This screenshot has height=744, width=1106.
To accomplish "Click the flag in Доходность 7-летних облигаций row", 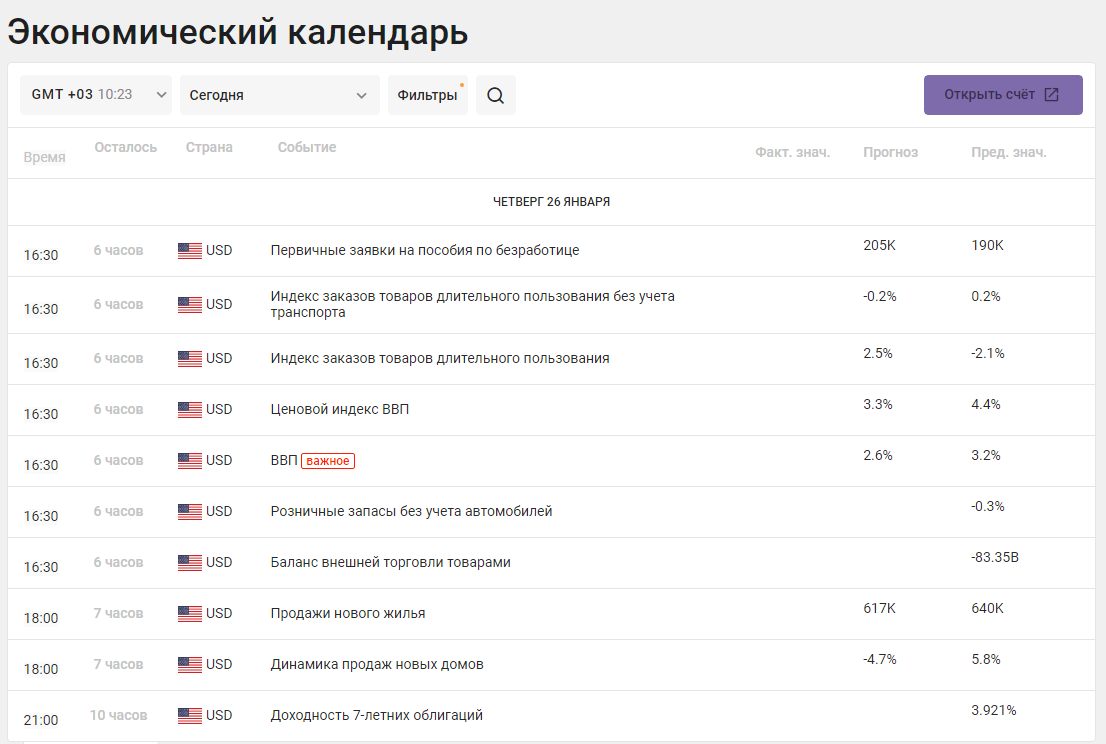I will pyautogui.click(x=190, y=715).
